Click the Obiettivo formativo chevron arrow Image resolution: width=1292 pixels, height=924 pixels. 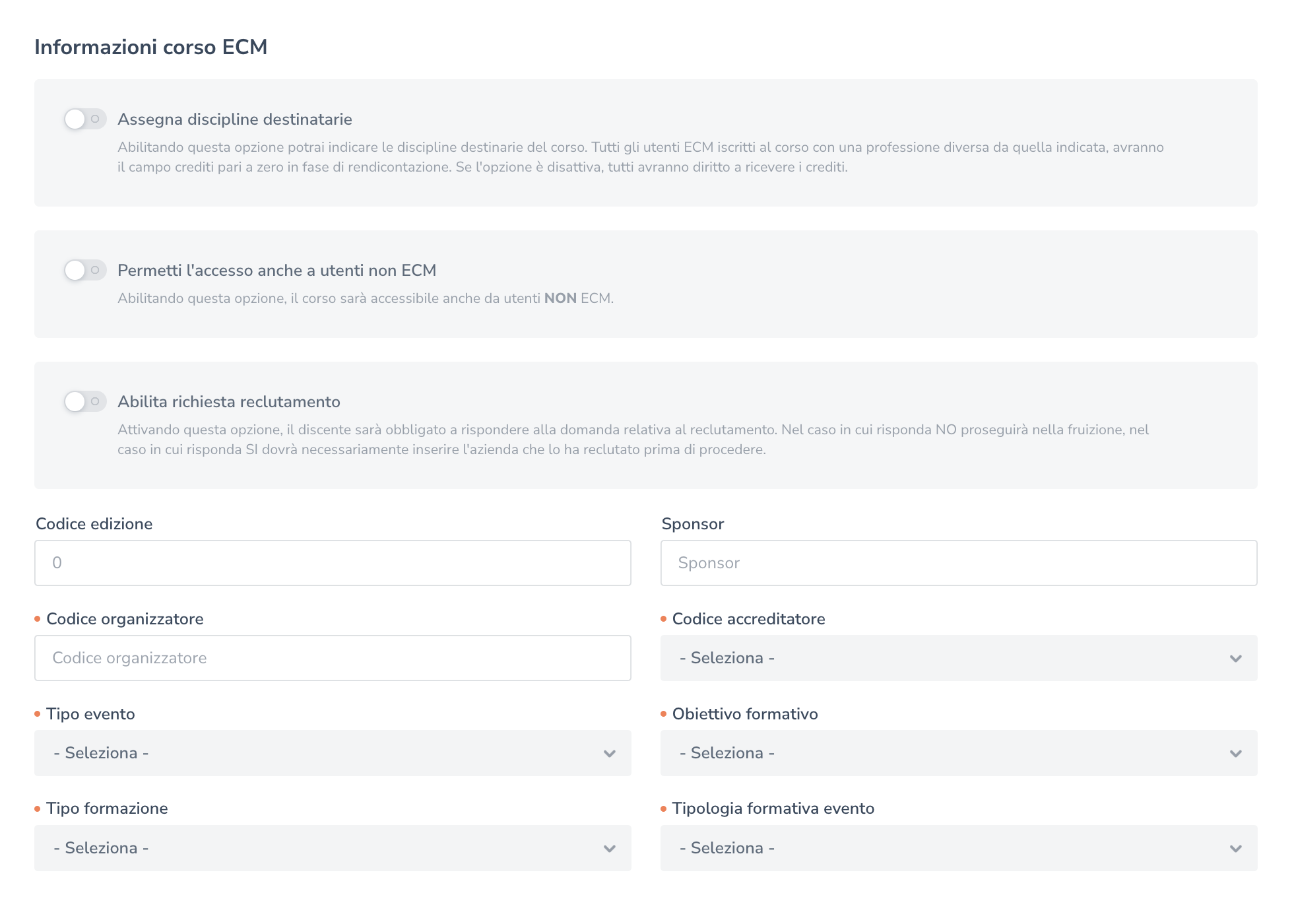tap(1235, 754)
